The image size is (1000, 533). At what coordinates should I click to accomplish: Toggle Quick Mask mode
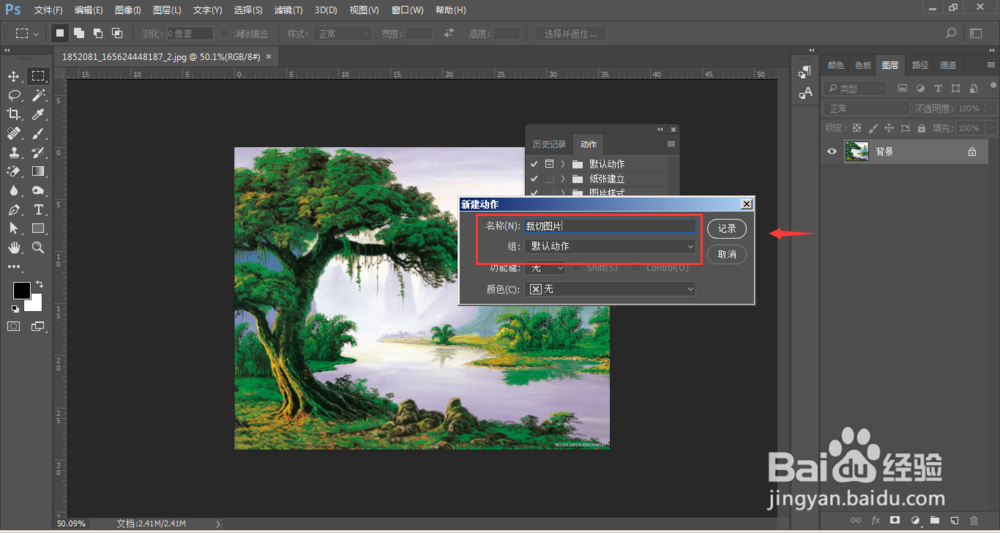(x=13, y=326)
